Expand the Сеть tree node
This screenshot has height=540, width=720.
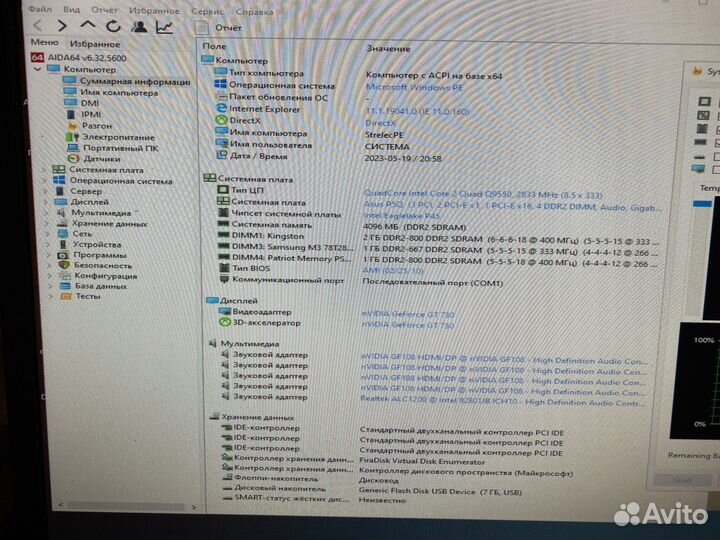pos(48,234)
